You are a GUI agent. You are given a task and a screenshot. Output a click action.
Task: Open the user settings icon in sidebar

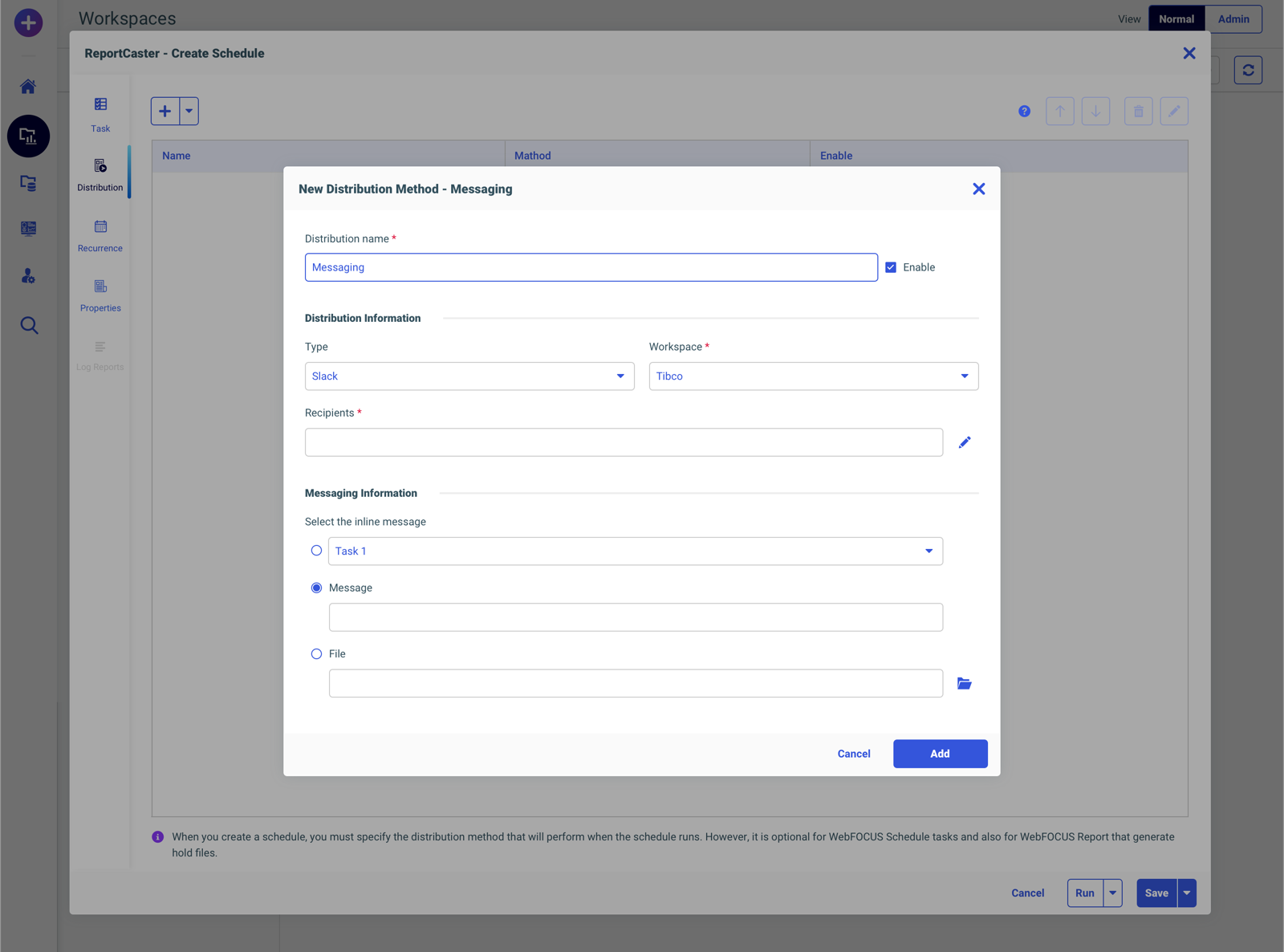(x=28, y=276)
